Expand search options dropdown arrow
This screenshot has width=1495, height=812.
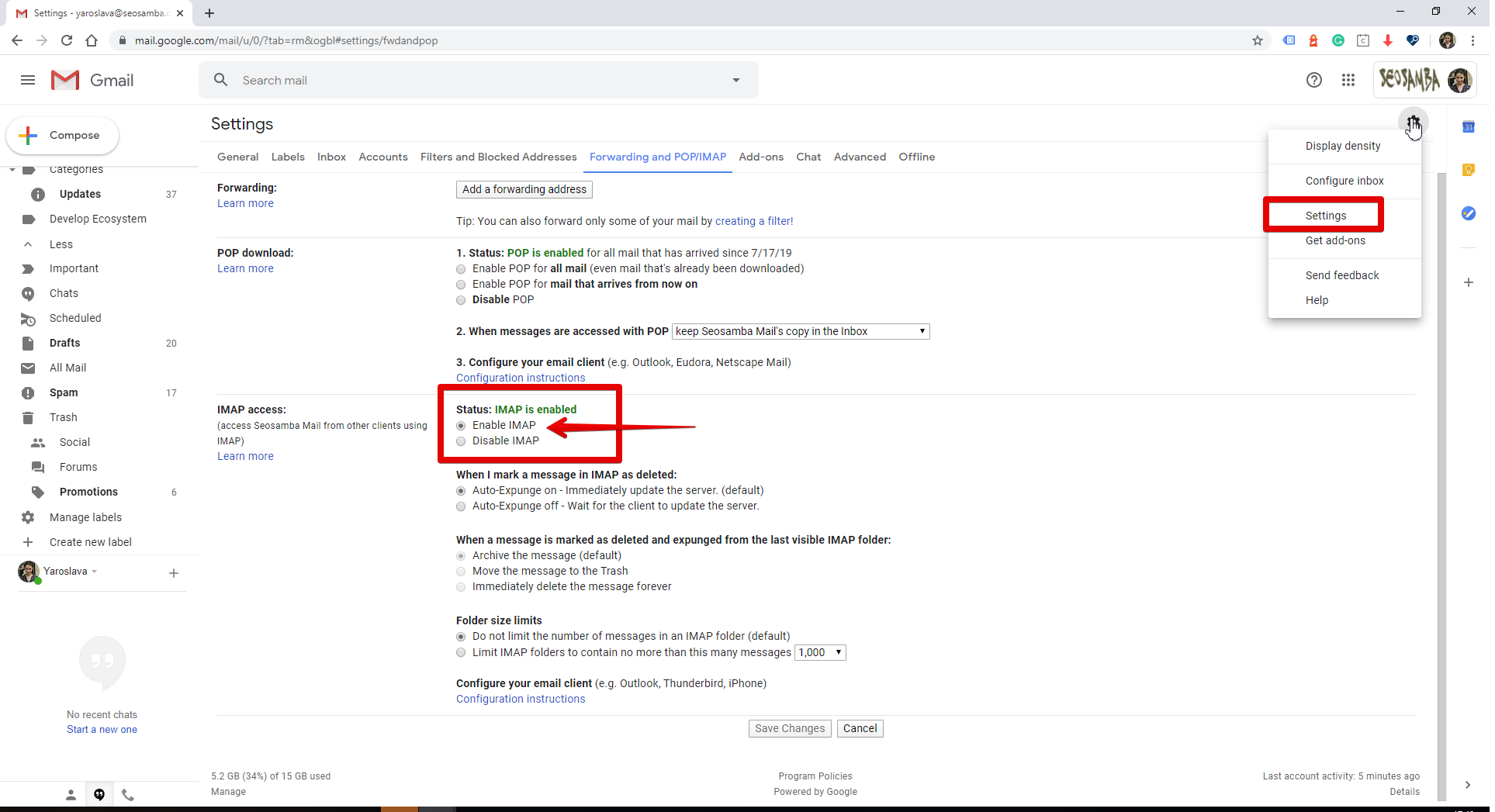[736, 80]
